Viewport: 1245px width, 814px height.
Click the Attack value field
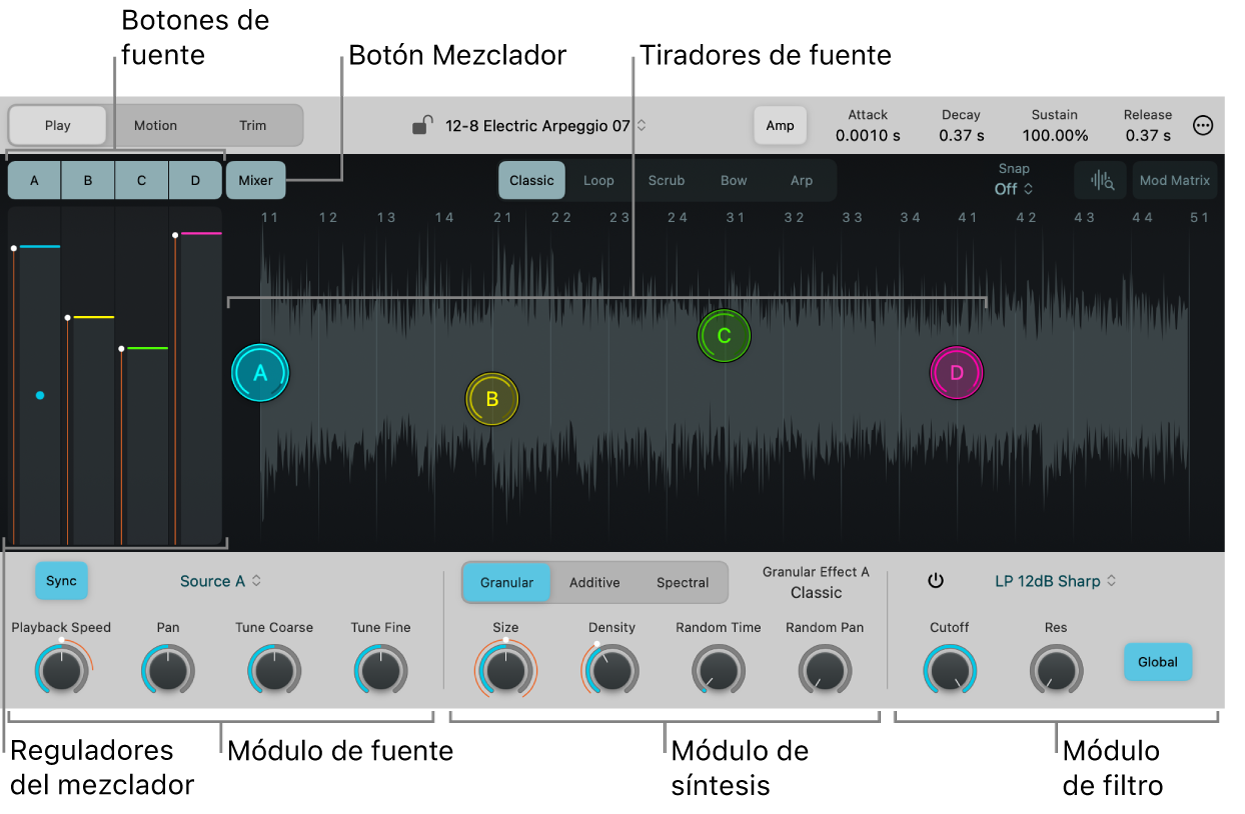867,135
